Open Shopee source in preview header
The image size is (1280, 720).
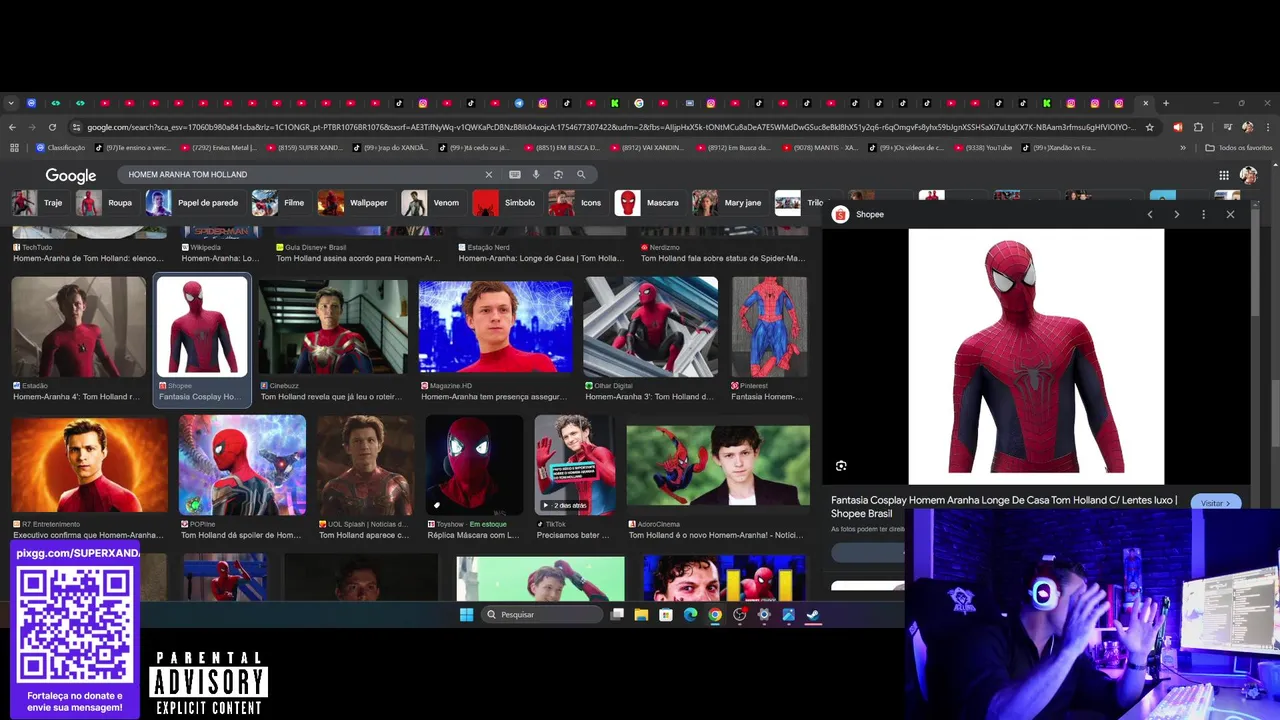(x=859, y=214)
